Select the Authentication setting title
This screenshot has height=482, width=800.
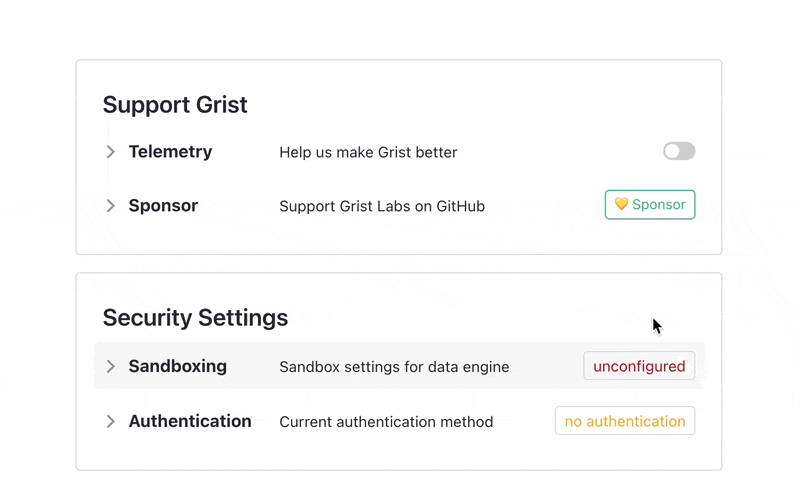click(190, 421)
